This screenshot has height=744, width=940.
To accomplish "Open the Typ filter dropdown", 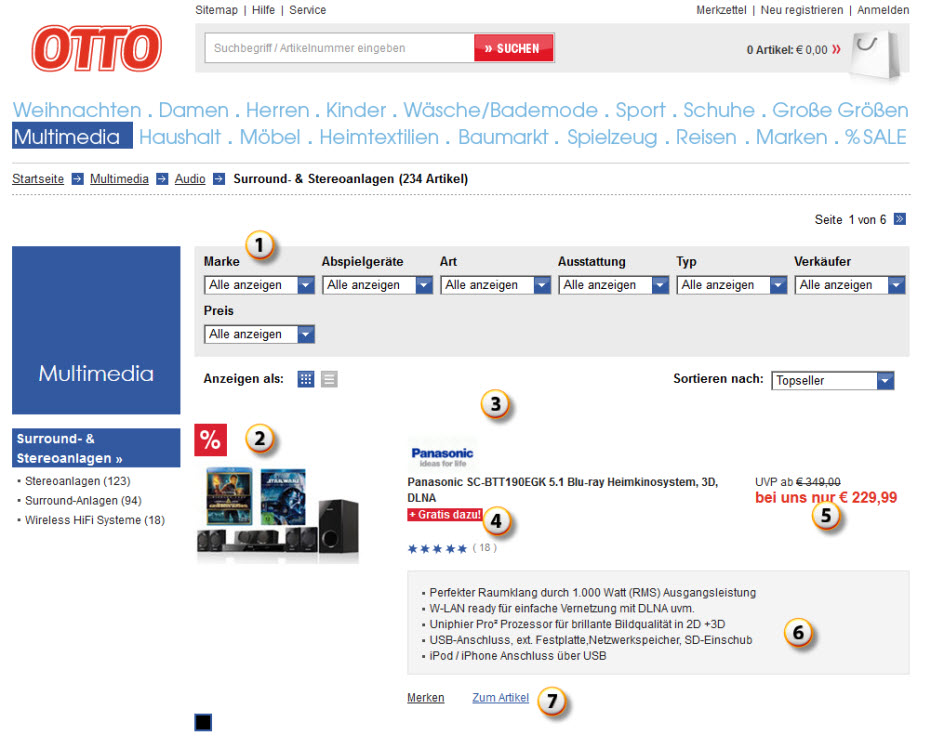I will pyautogui.click(x=731, y=285).
